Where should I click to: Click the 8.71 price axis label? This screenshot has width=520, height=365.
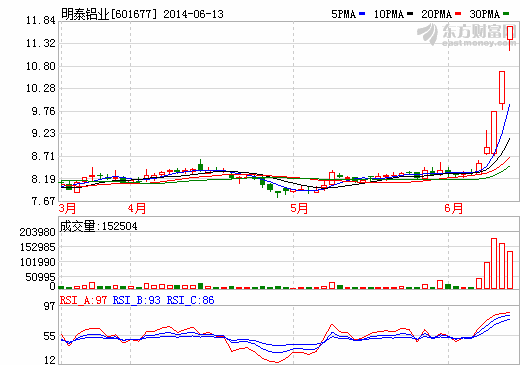(x=43, y=156)
